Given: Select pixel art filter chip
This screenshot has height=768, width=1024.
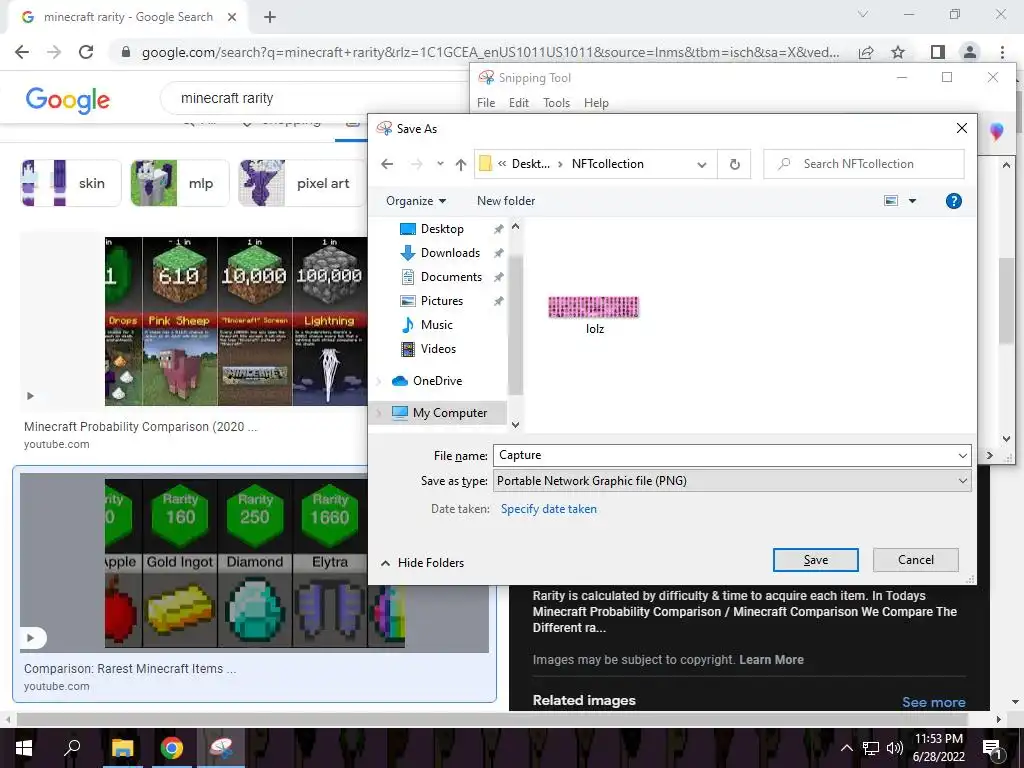Looking at the screenshot, I should click(301, 183).
